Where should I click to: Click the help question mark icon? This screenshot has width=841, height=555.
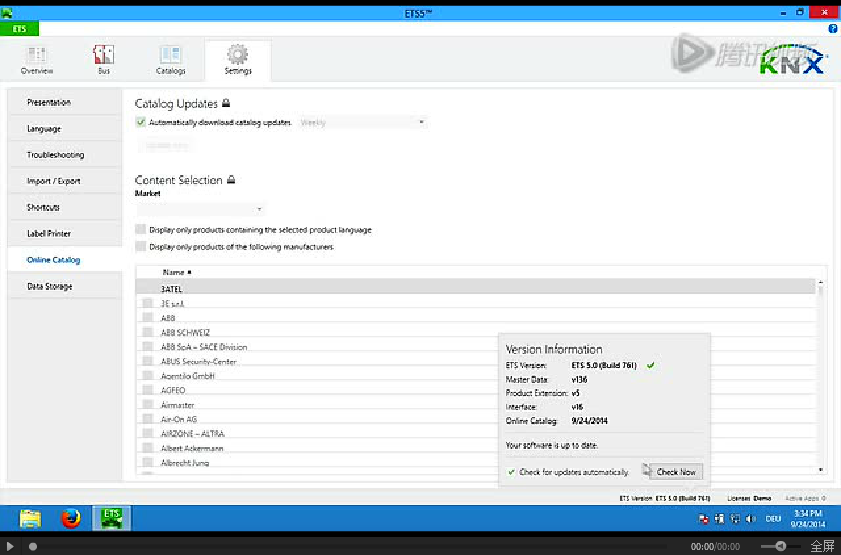point(833,29)
